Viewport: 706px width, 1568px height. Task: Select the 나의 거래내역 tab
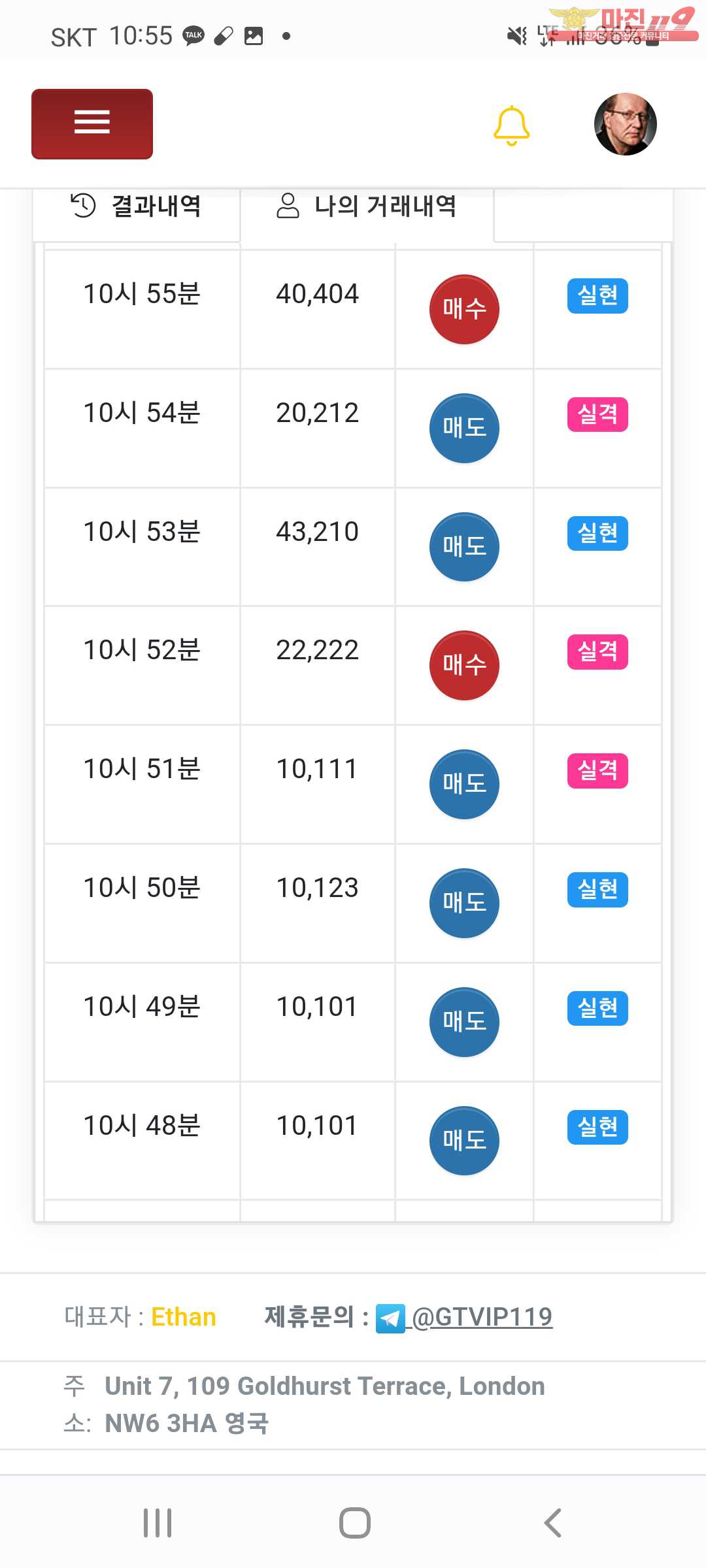pos(367,206)
